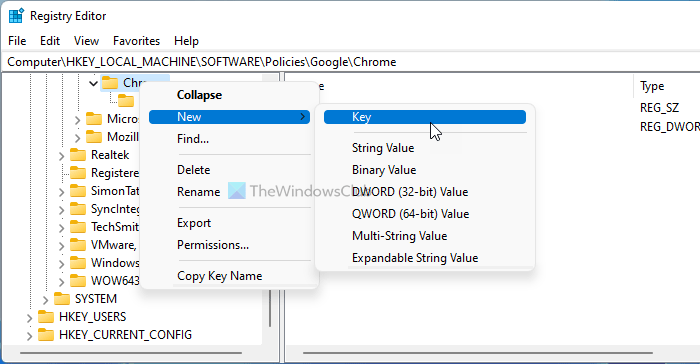This screenshot has width=700, height=364.
Task: Click the subkey folder icon under Chrome
Action: [126, 101]
